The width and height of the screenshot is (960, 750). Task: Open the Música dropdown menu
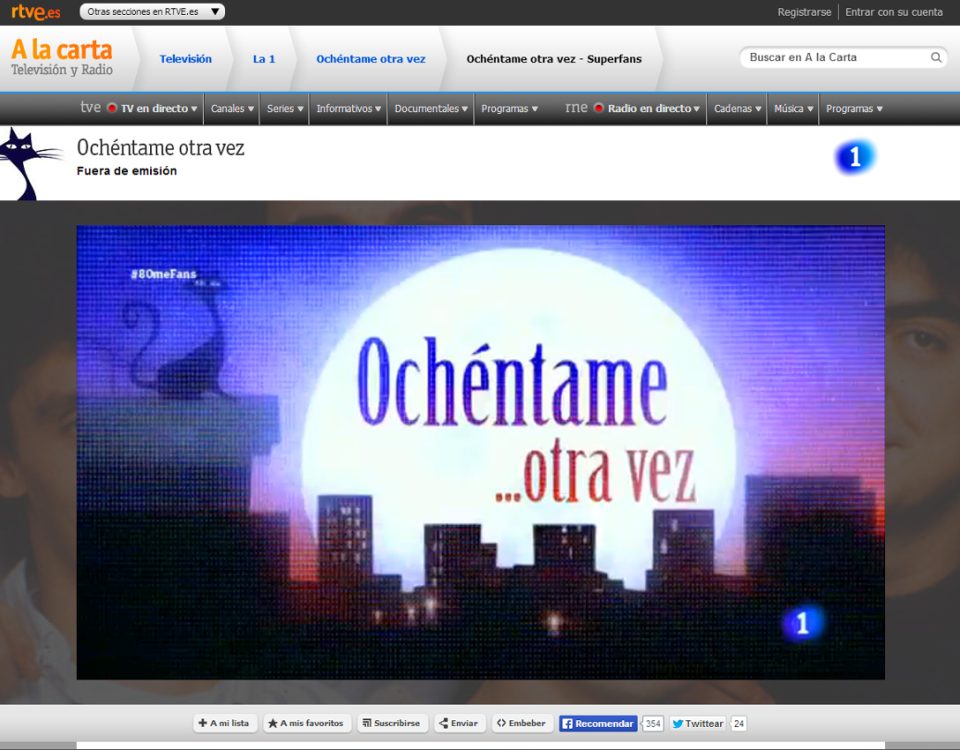793,108
